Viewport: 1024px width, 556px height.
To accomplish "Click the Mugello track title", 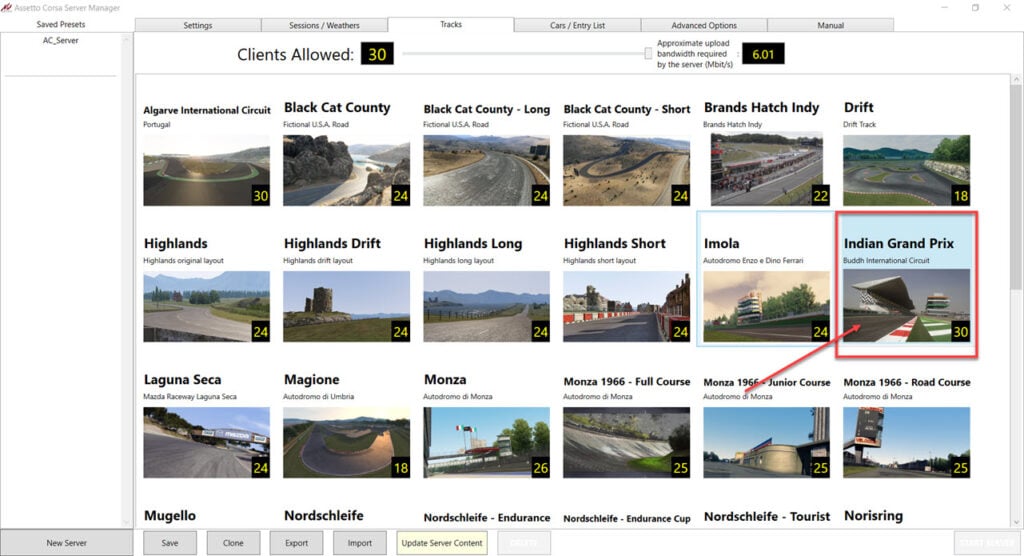I will tap(170, 515).
